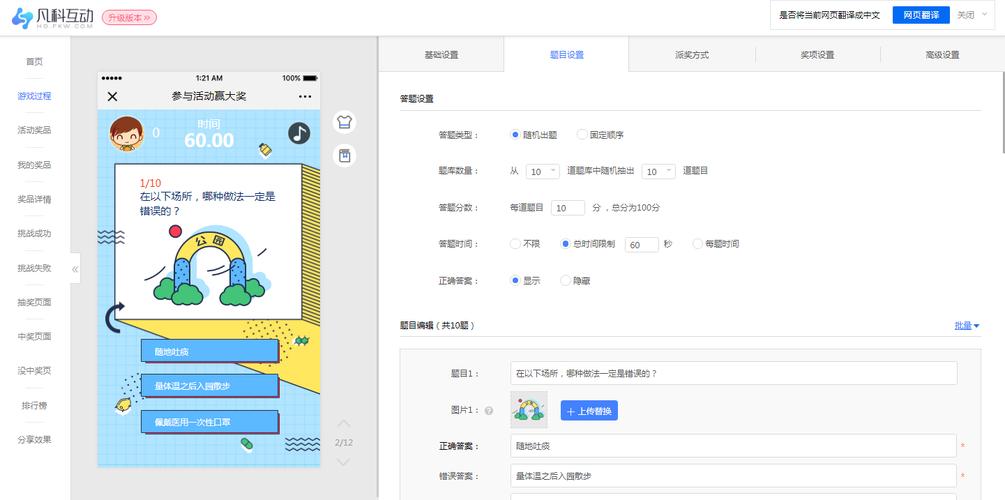Click the archive box icon beside preview
1005x500 pixels.
click(344, 156)
